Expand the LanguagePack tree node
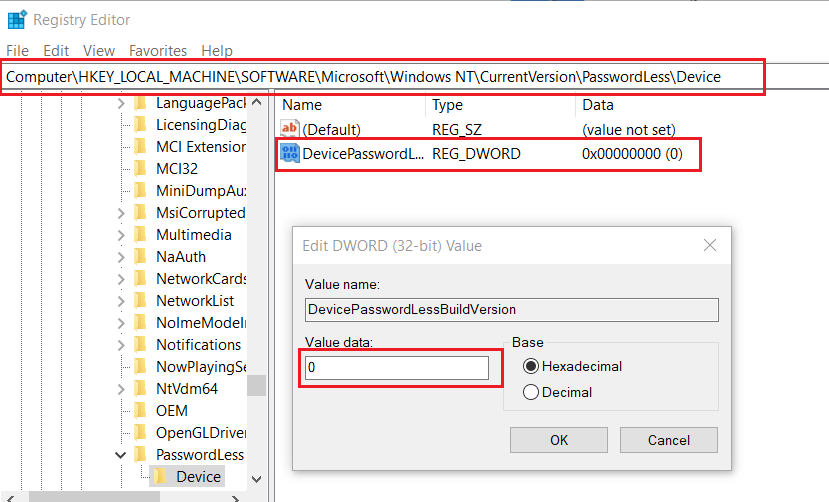The width and height of the screenshot is (829, 502). (x=121, y=103)
